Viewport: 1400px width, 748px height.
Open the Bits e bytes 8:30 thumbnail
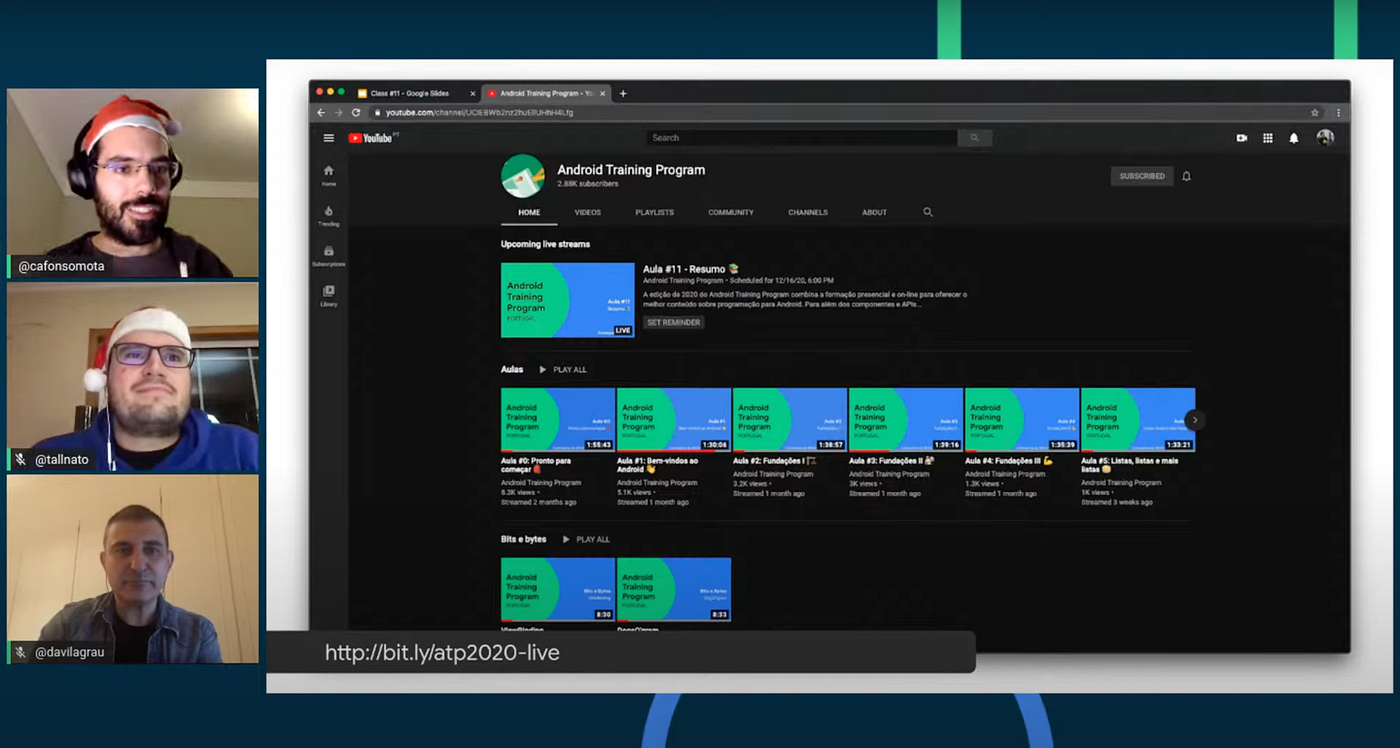[x=558, y=589]
